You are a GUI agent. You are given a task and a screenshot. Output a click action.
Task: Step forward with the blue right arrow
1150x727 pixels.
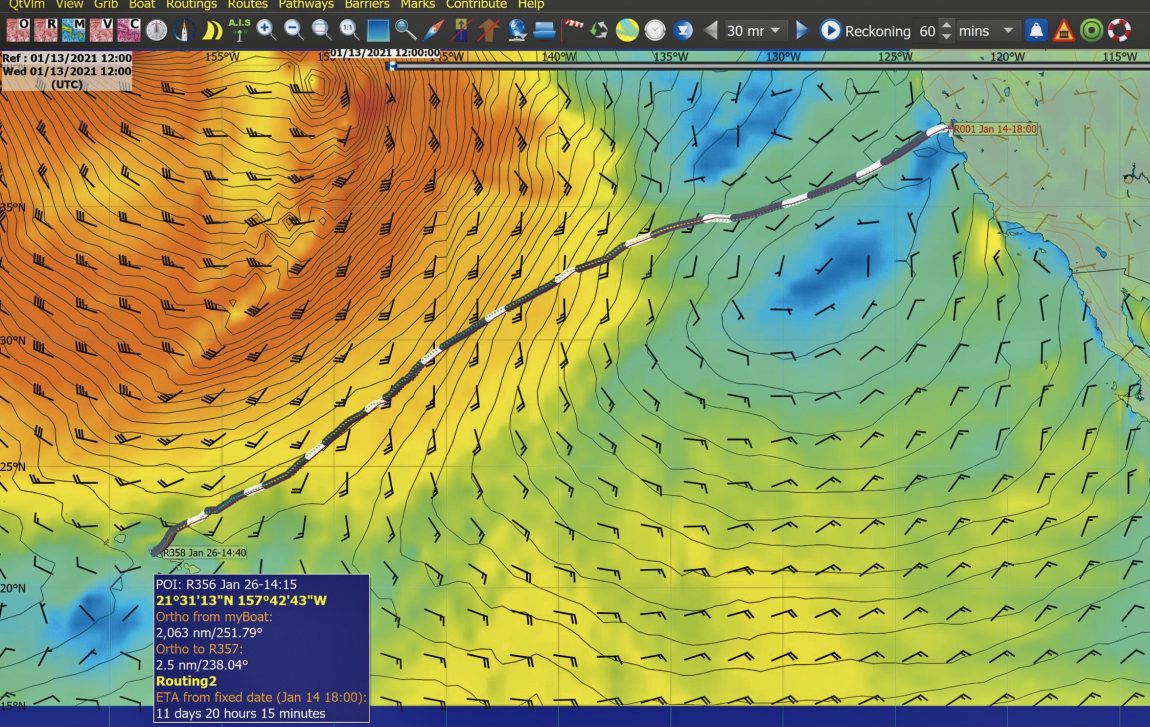[802, 31]
